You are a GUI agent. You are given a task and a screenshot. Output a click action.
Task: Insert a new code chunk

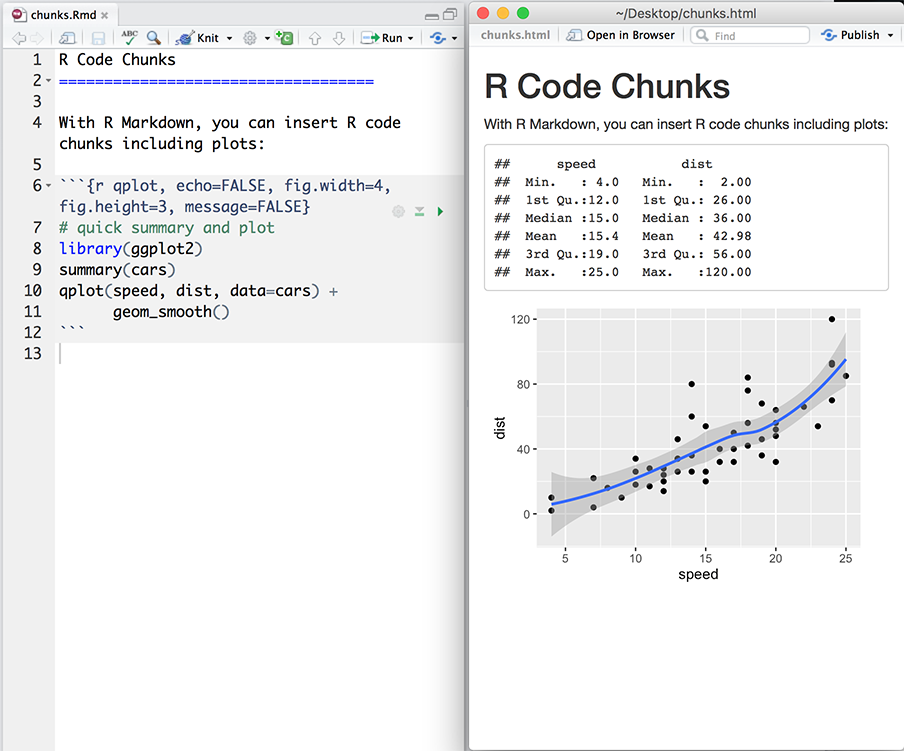[284, 38]
